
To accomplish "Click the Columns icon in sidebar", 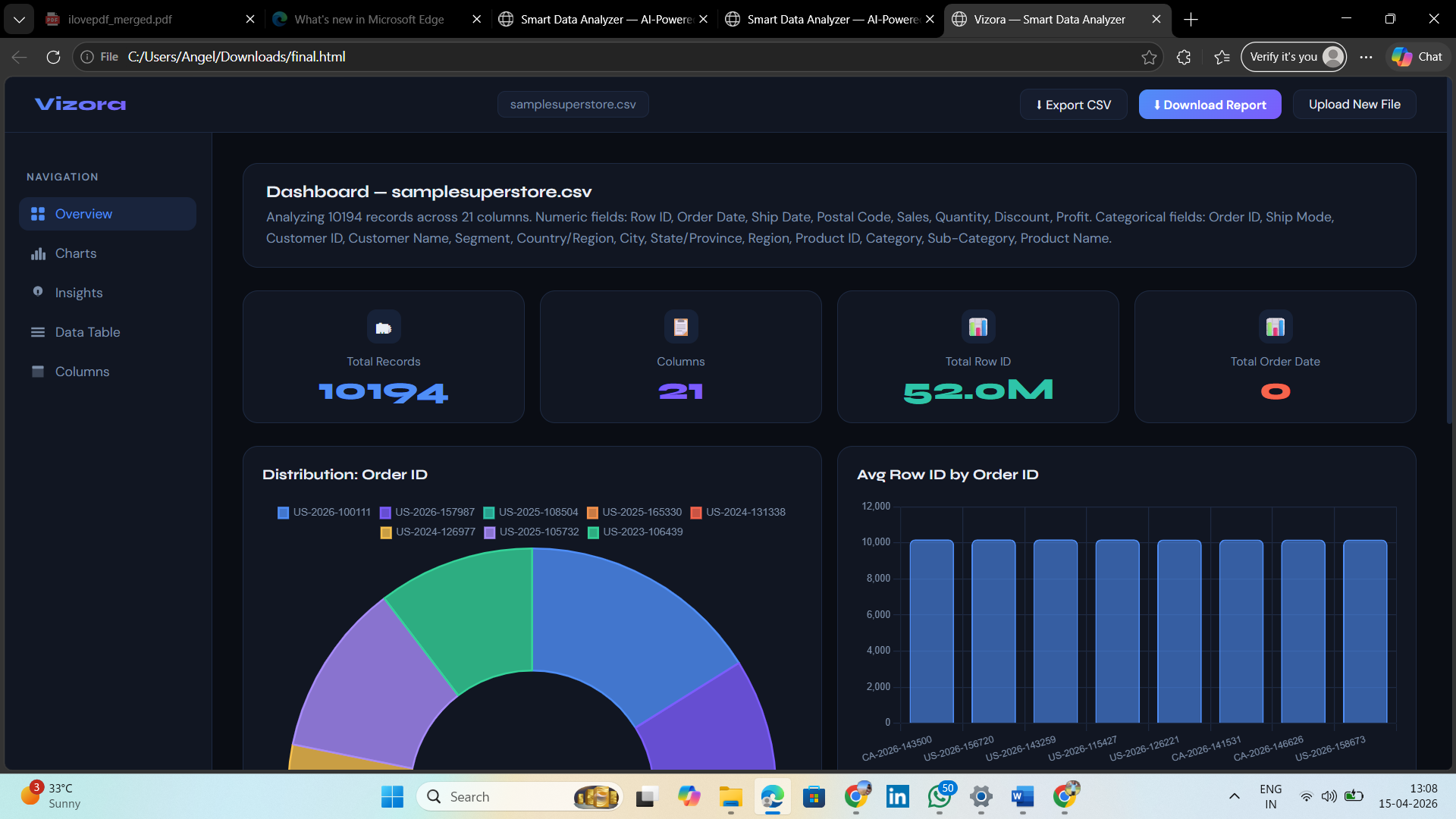I will tap(38, 371).
